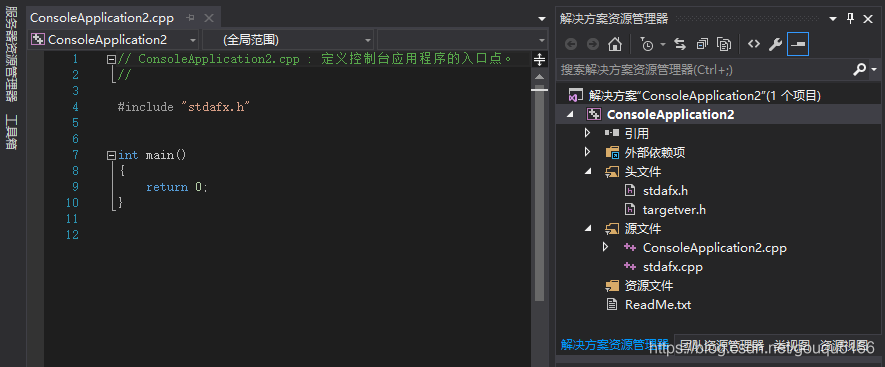Image resolution: width=885 pixels, height=367 pixels.
Task: Click the pending changes filter clock icon
Action: 647,44
